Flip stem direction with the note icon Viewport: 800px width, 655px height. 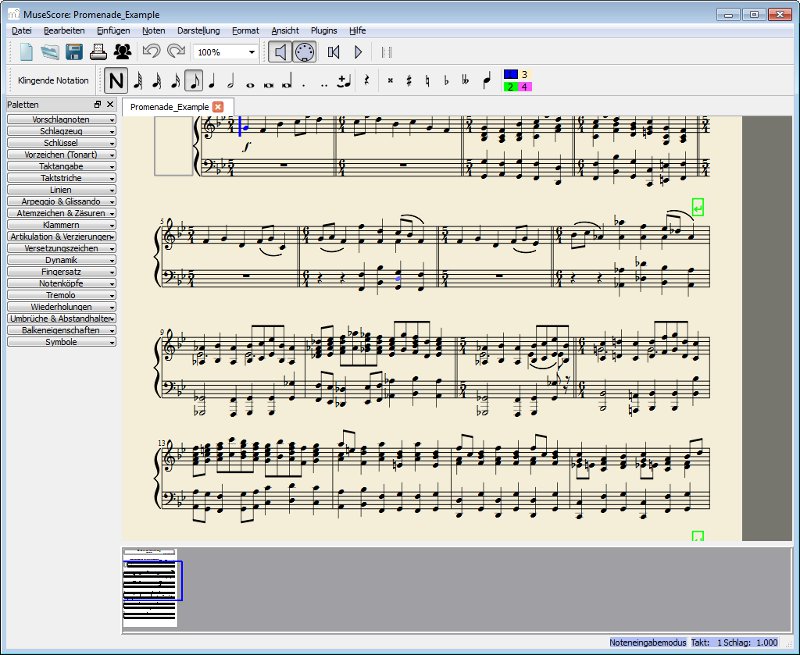(x=487, y=80)
